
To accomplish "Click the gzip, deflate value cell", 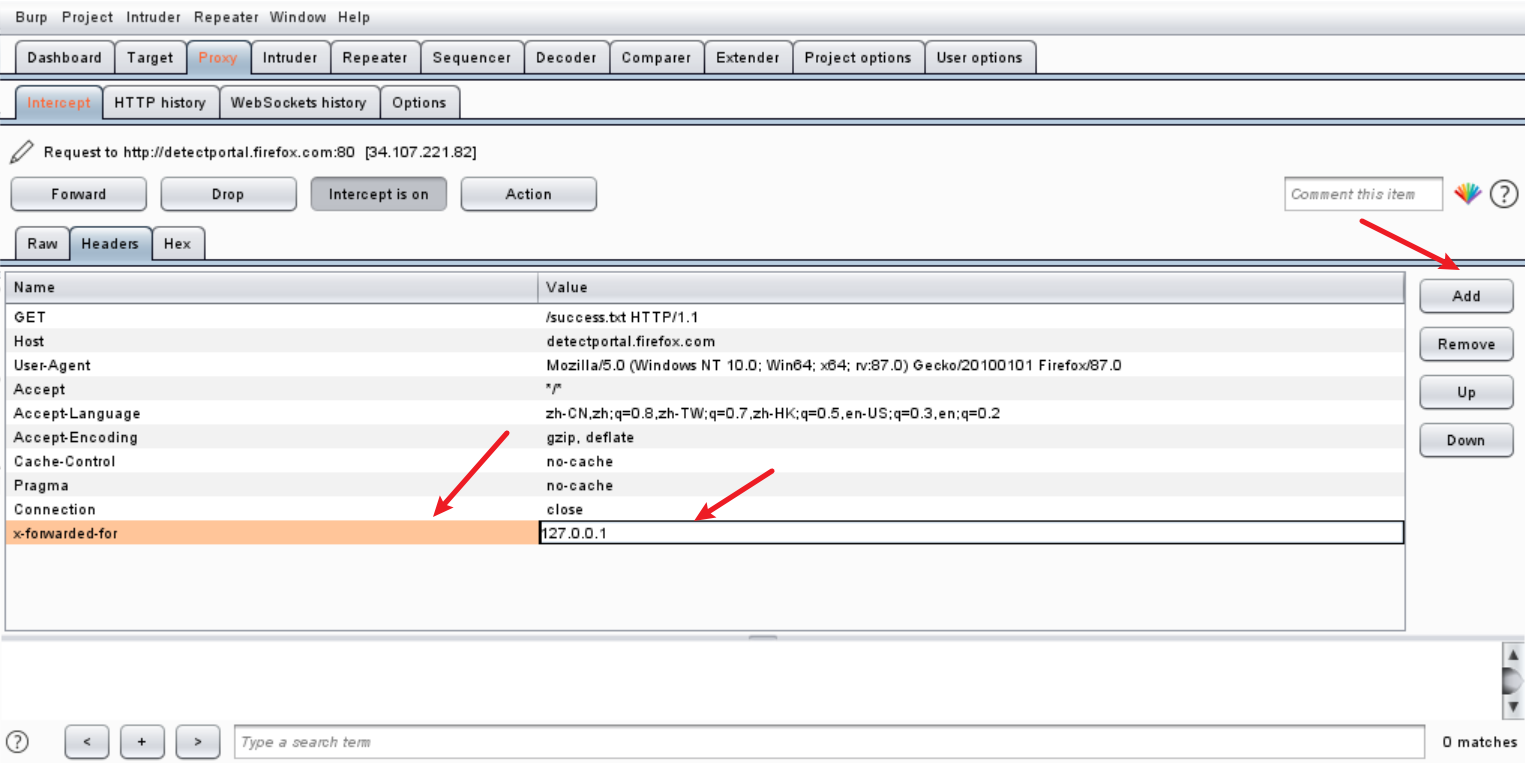I will 971,437.
